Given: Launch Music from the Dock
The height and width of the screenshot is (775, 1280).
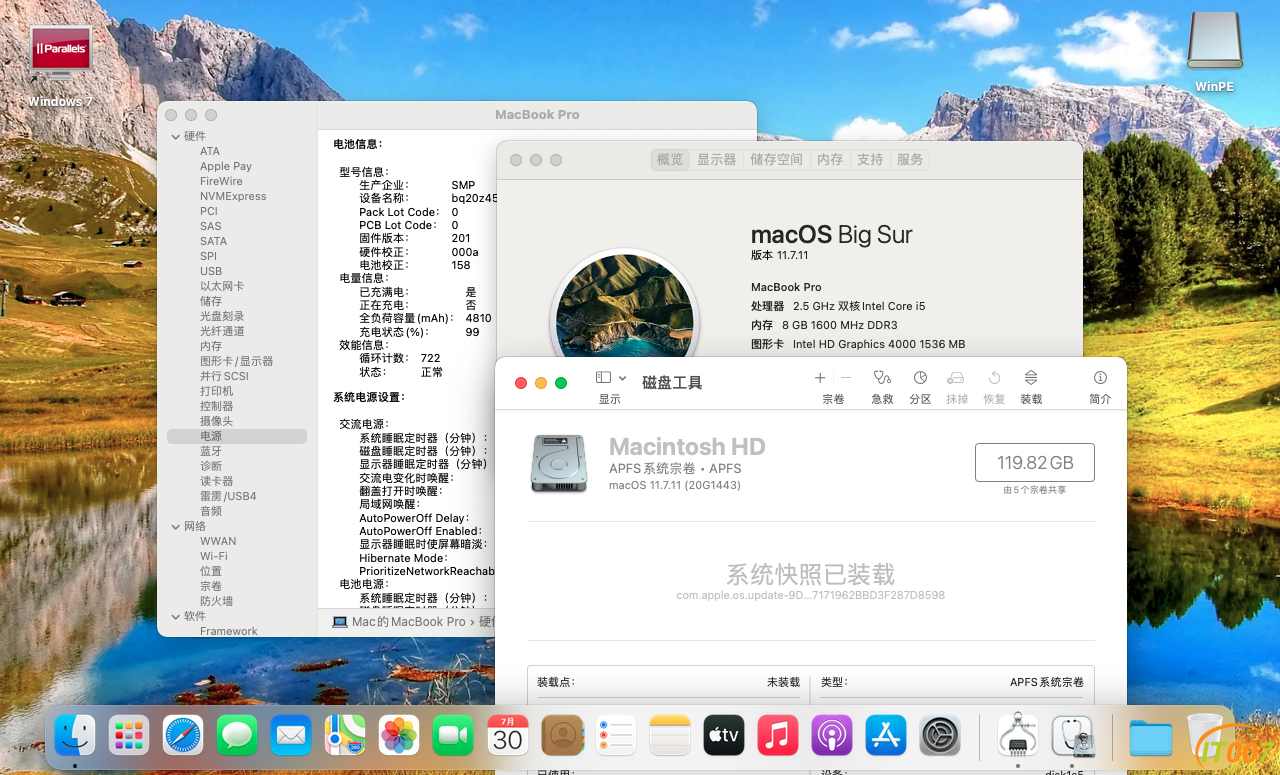Looking at the screenshot, I should (x=778, y=736).
